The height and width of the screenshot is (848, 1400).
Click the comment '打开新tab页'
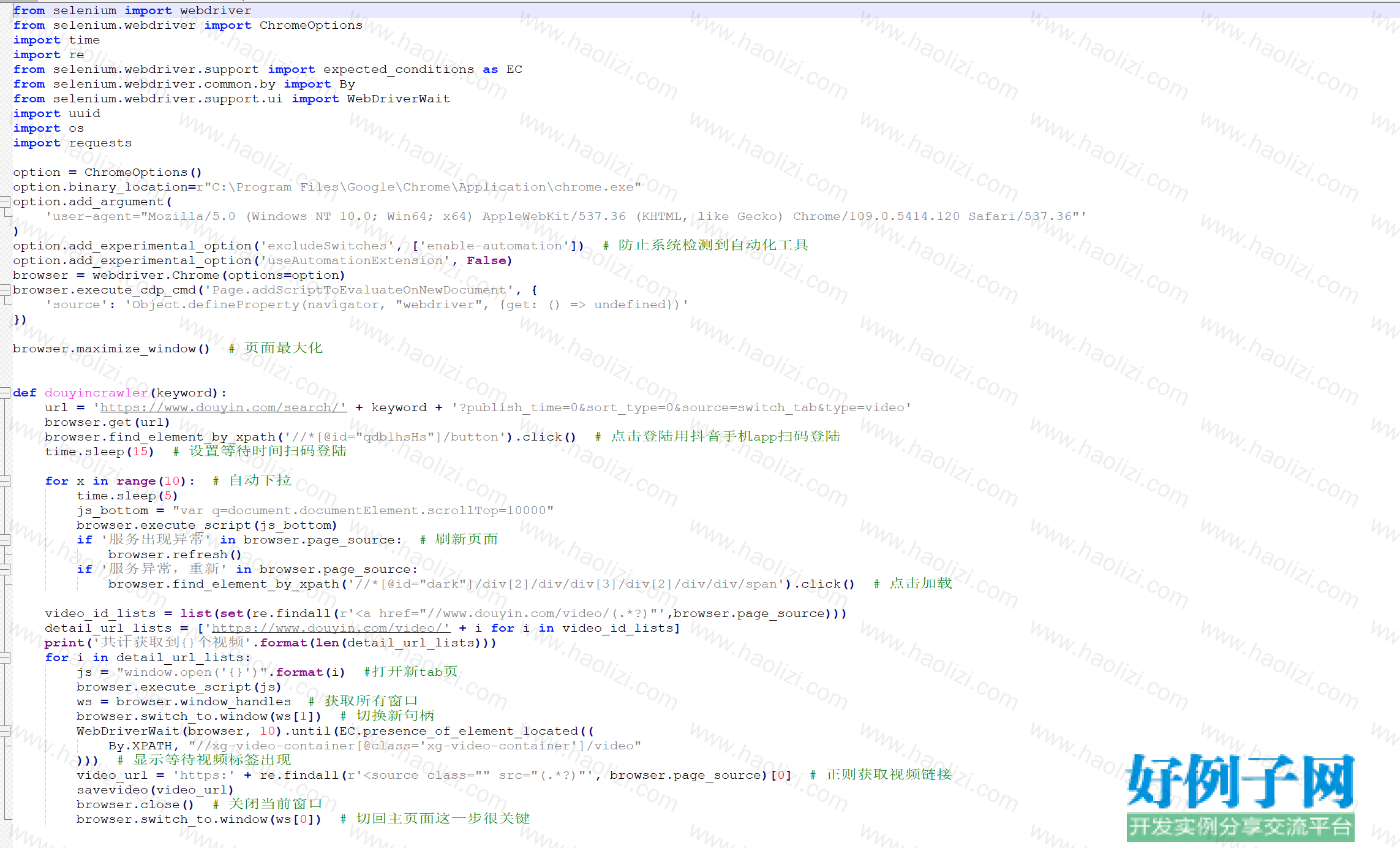(x=415, y=672)
